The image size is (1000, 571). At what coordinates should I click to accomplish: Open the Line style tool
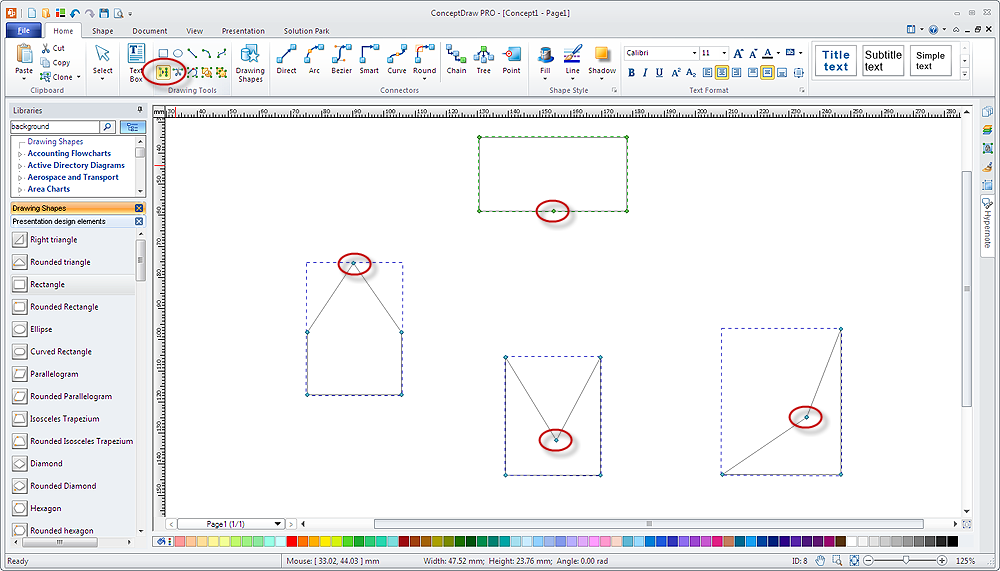[573, 59]
